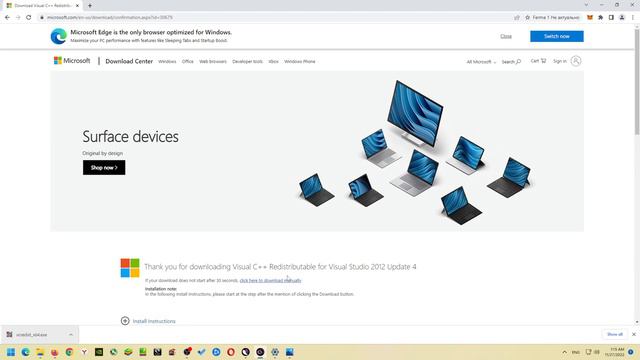Click the Microsoft logo in the header
This screenshot has width=640, height=360.
(72, 61)
